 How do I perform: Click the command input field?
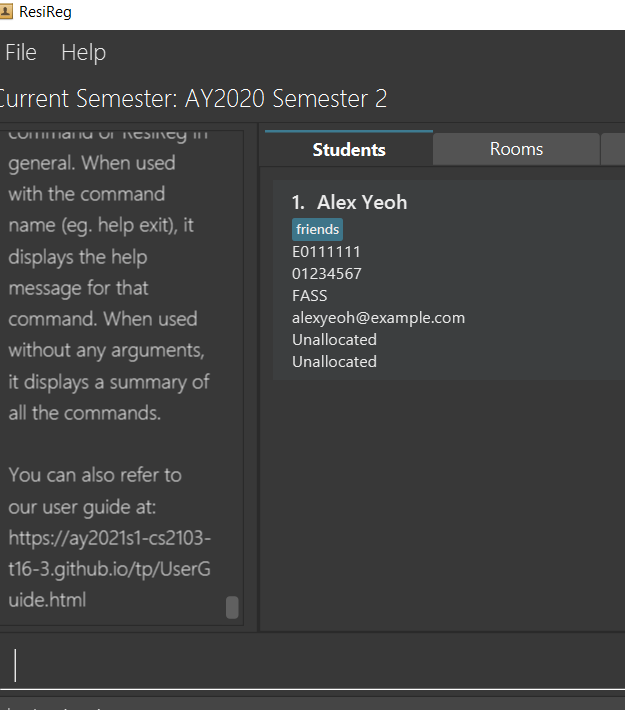click(312, 664)
